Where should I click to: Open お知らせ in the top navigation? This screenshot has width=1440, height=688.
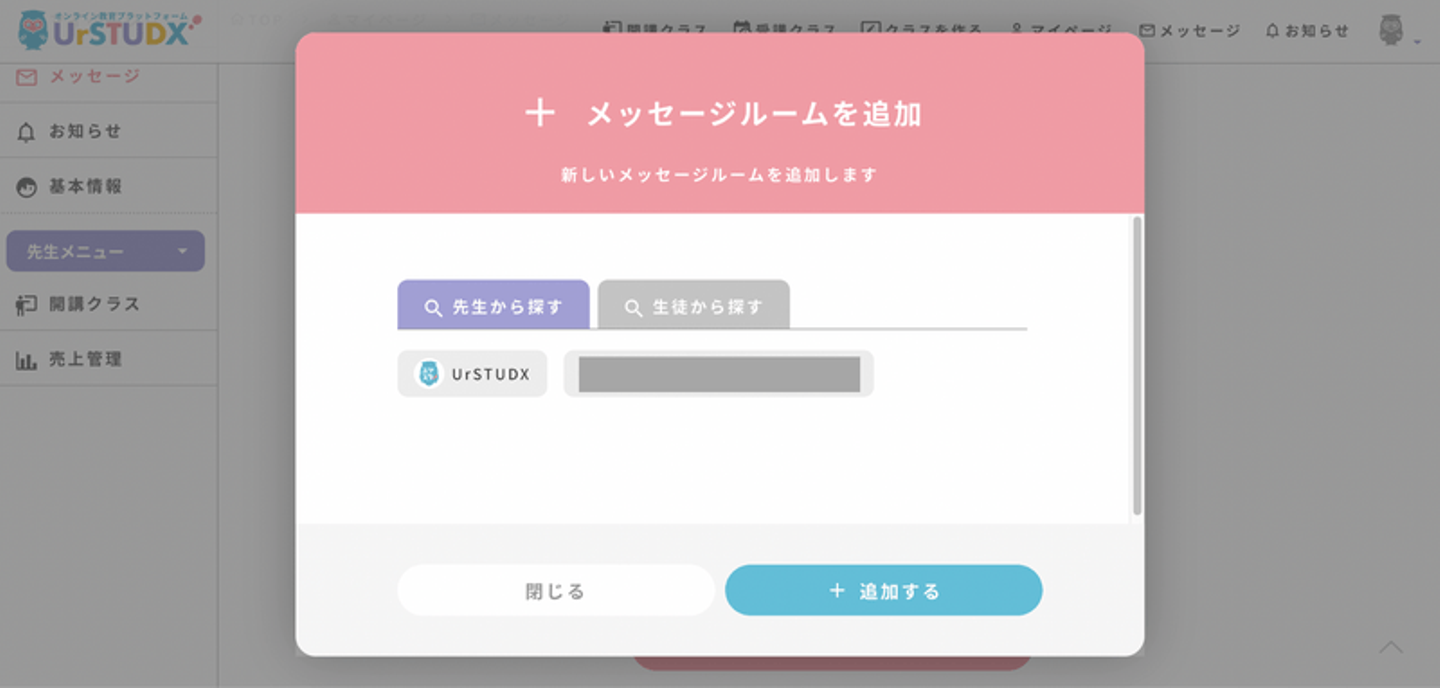[x=1307, y=31]
